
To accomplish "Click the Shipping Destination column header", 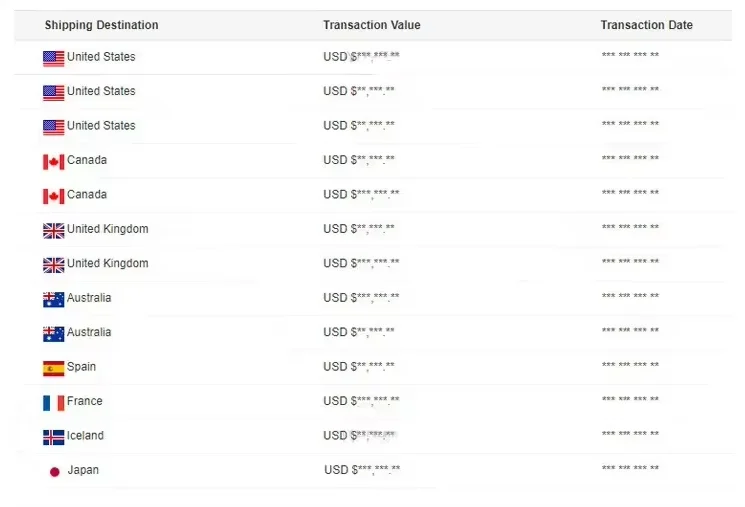I will click(101, 25).
